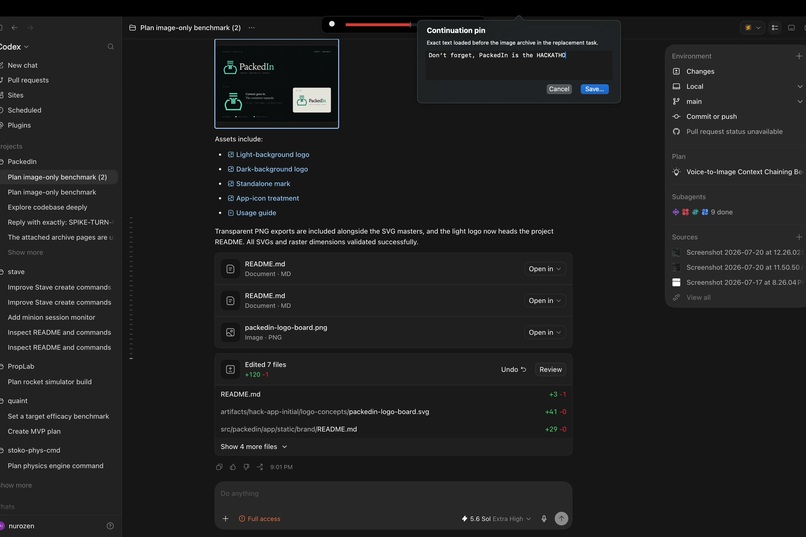Open the Codex workspace dropdown
The width and height of the screenshot is (806, 537).
coord(14,47)
